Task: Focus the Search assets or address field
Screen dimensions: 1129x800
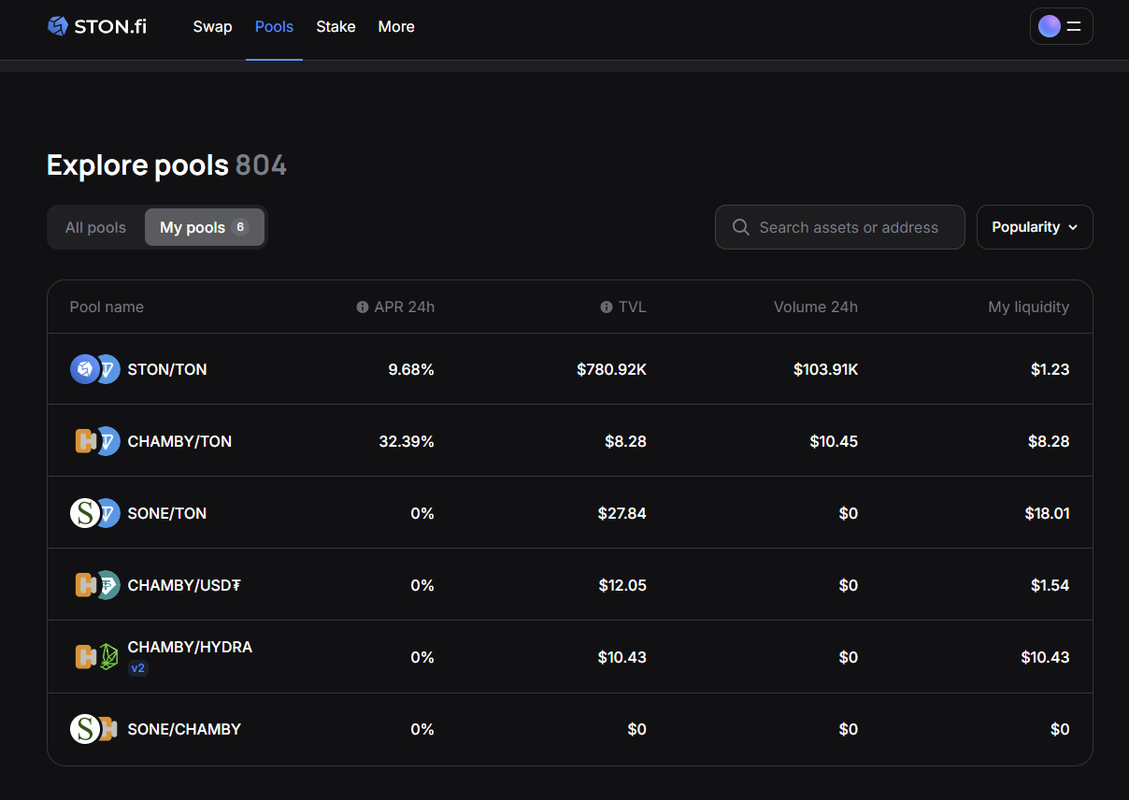Action: point(840,228)
